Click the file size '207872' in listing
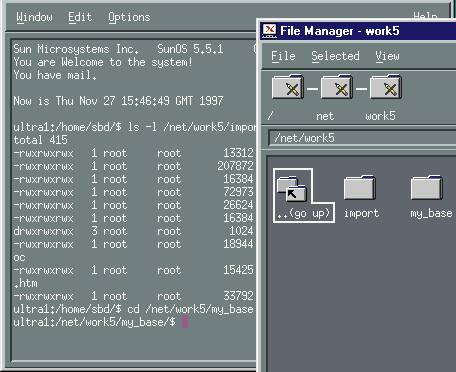Screen dimensions: 456x372 235,166
